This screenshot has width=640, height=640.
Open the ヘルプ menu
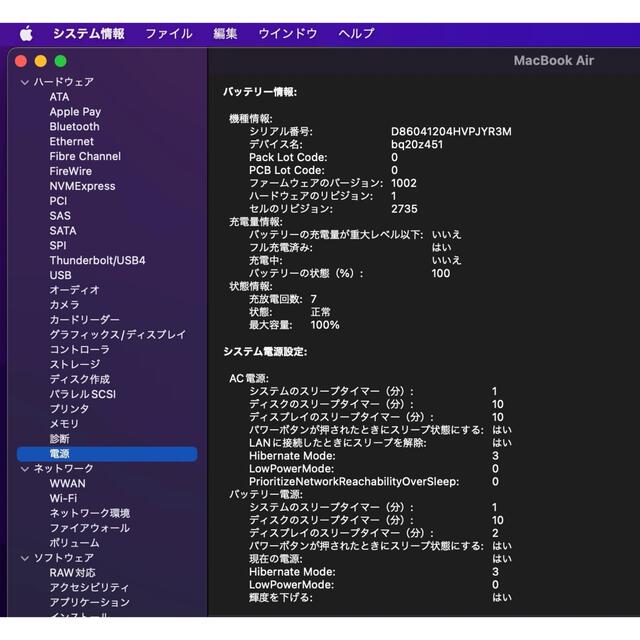tap(356, 33)
